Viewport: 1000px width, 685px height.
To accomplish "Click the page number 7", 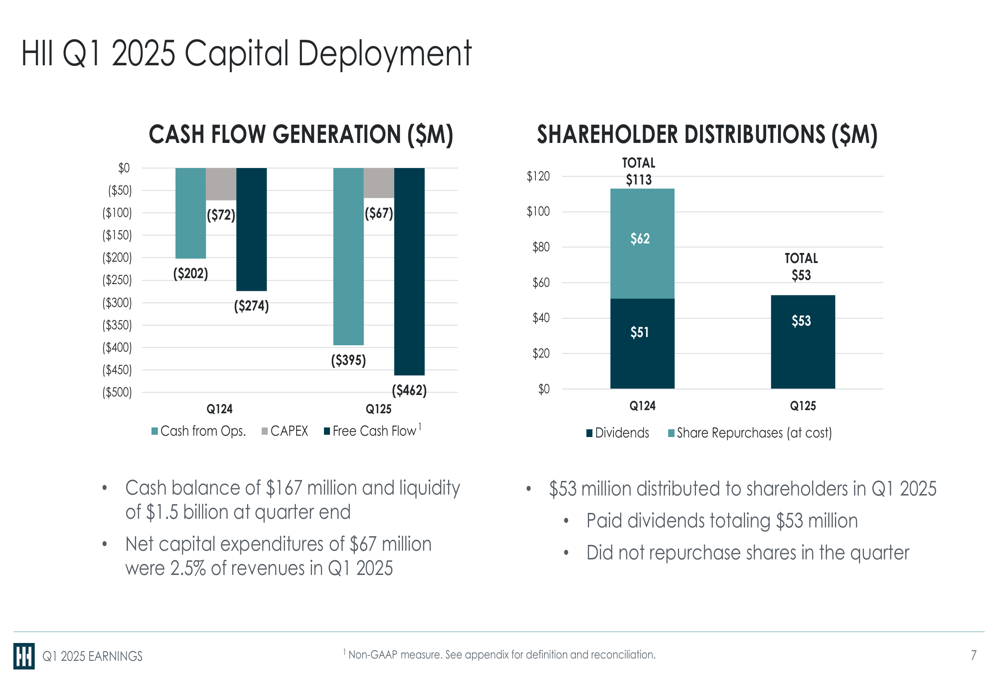I will coord(973,655).
